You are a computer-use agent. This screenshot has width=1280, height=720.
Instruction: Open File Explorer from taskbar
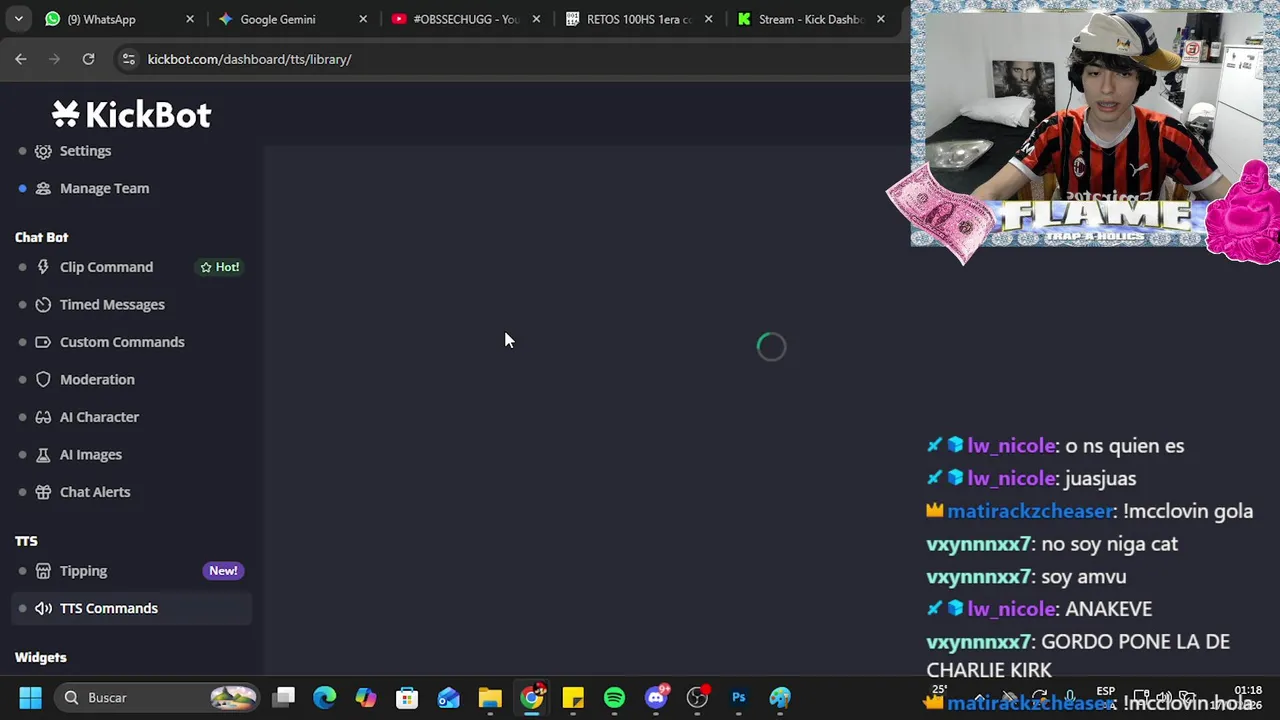(490, 698)
